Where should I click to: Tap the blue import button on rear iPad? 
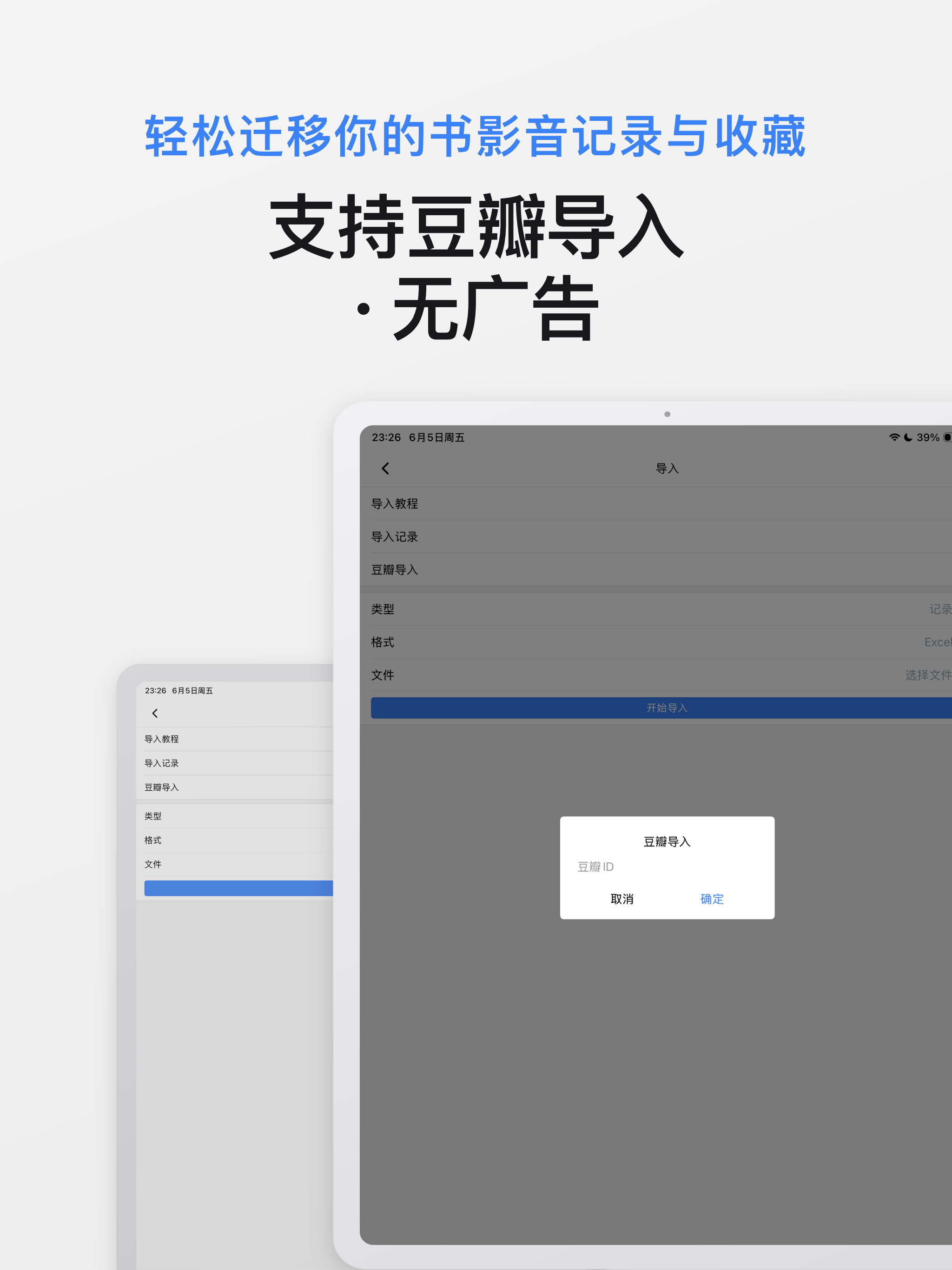click(x=238, y=888)
